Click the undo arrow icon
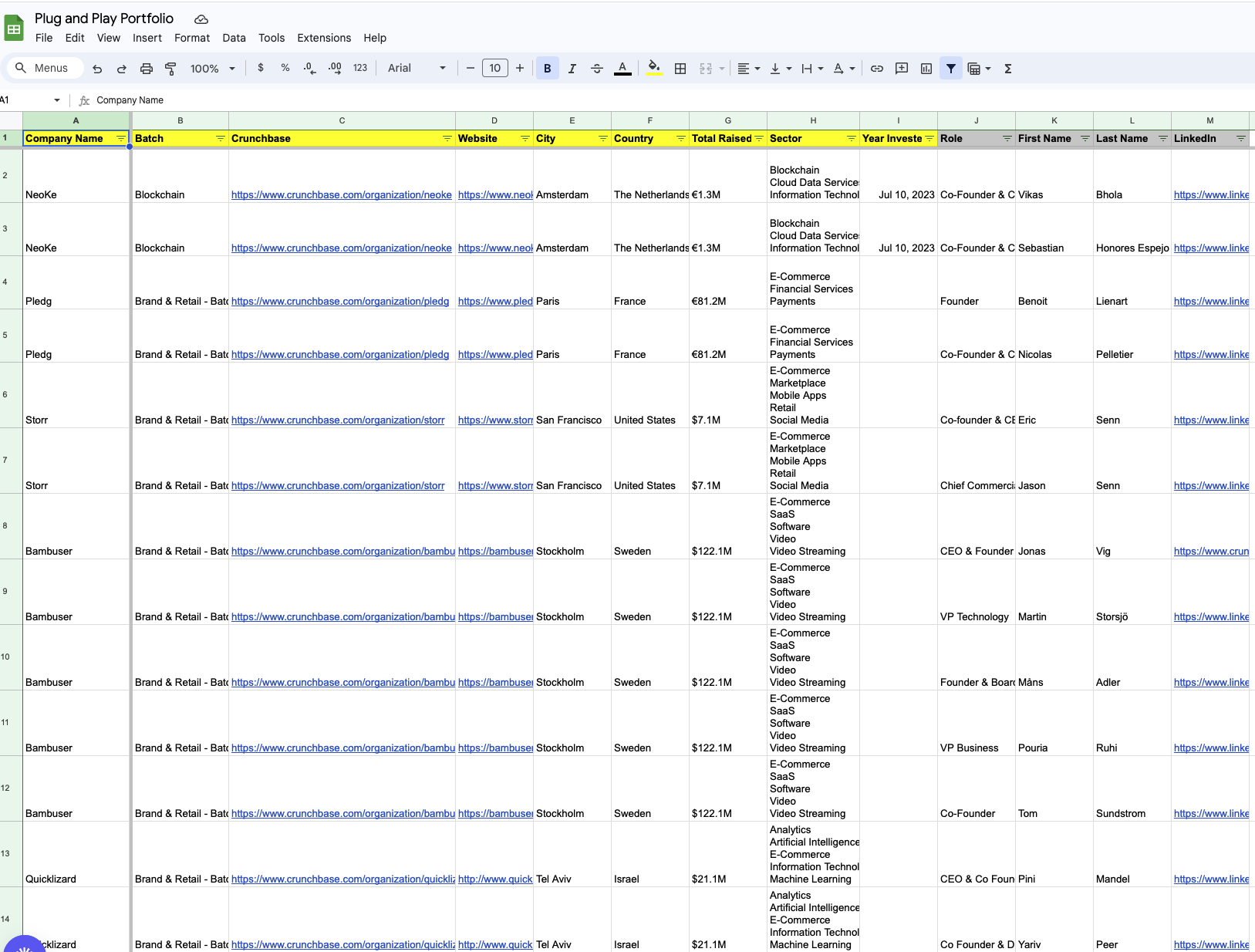Screen dimensions: 1255x952 point(97,69)
